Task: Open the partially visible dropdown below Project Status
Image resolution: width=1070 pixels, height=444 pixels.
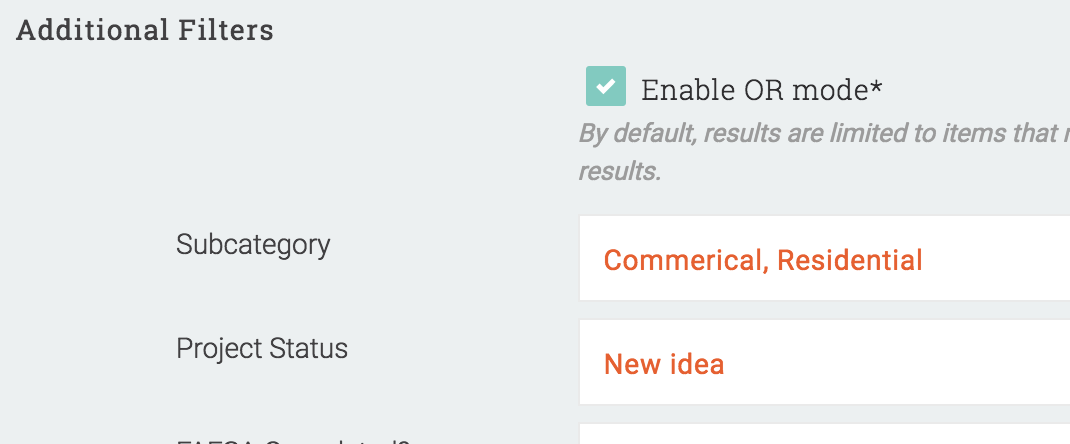Action: click(824, 435)
